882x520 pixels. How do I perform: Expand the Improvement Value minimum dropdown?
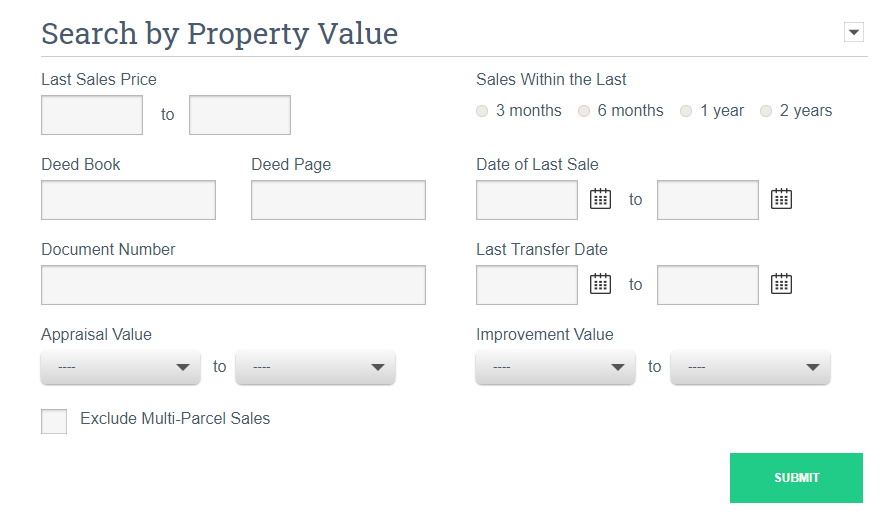point(555,367)
